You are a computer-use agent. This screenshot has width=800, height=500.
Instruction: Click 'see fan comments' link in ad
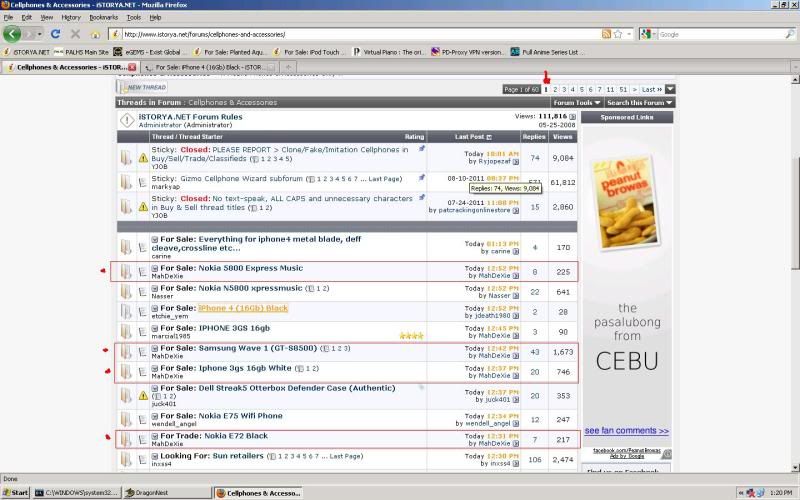626,431
